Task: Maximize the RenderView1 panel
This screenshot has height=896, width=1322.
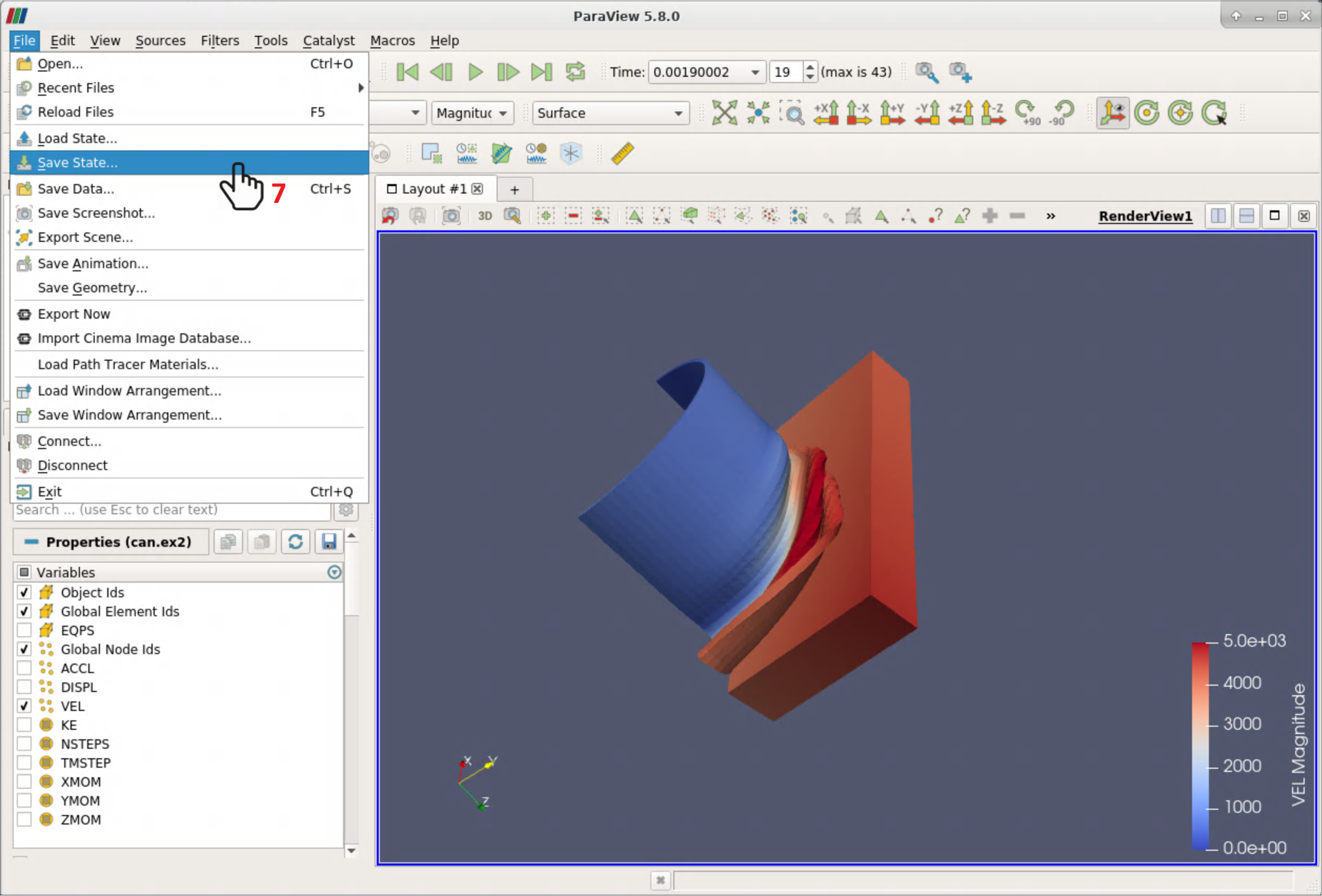Action: pyautogui.click(x=1274, y=216)
